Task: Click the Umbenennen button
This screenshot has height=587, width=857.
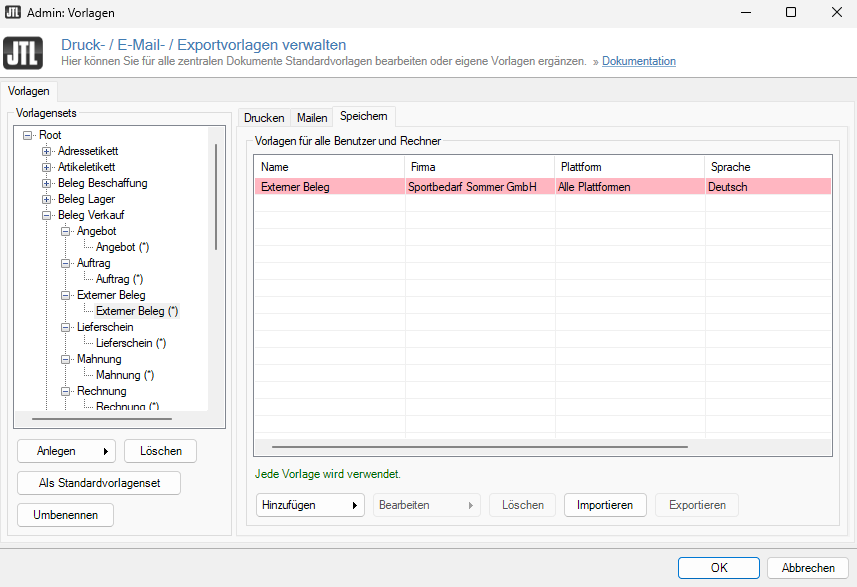Action: (65, 515)
